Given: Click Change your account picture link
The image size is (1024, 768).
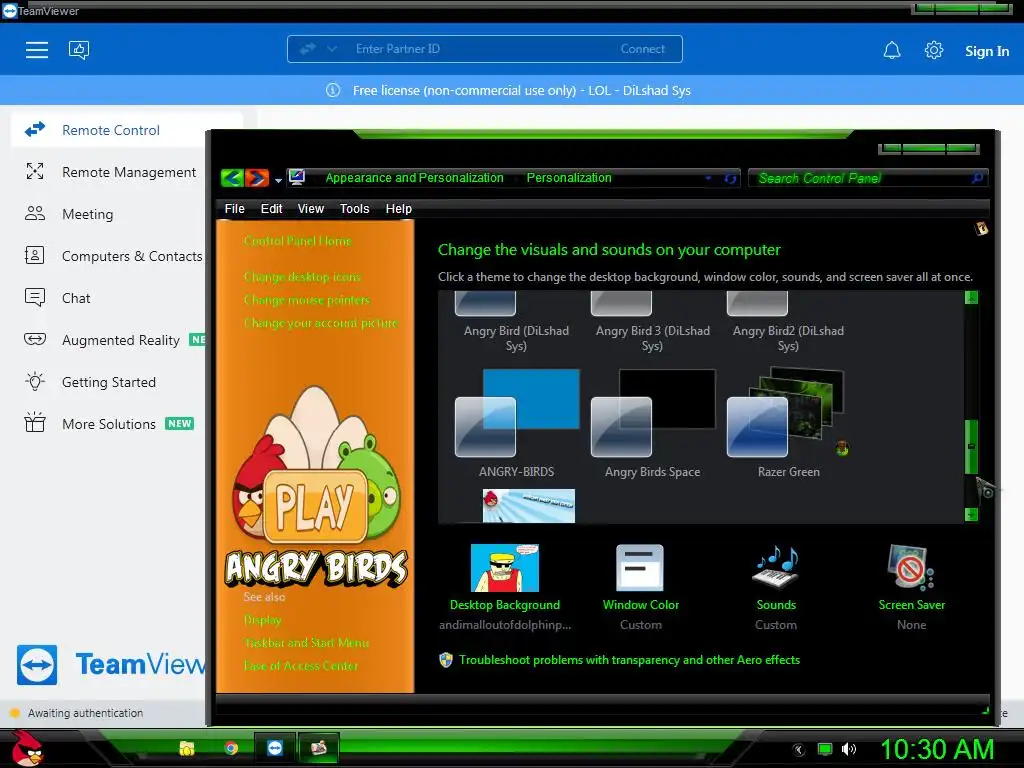Looking at the screenshot, I should [321, 323].
